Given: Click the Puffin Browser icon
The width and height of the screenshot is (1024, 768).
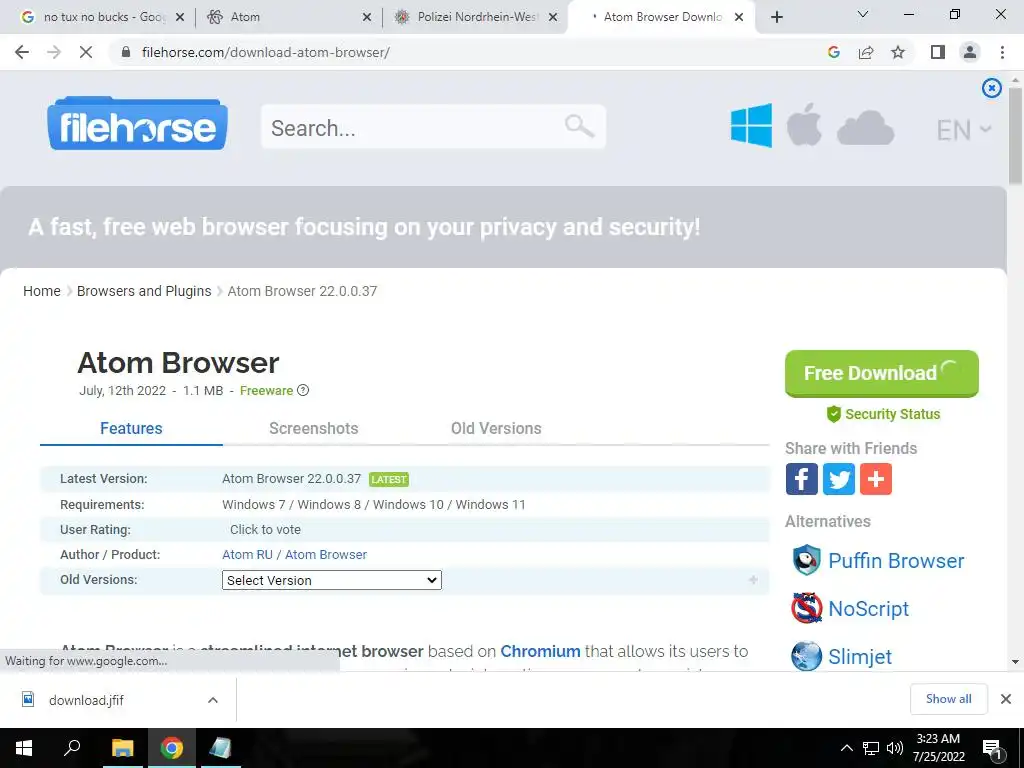Looking at the screenshot, I should [x=807, y=560].
